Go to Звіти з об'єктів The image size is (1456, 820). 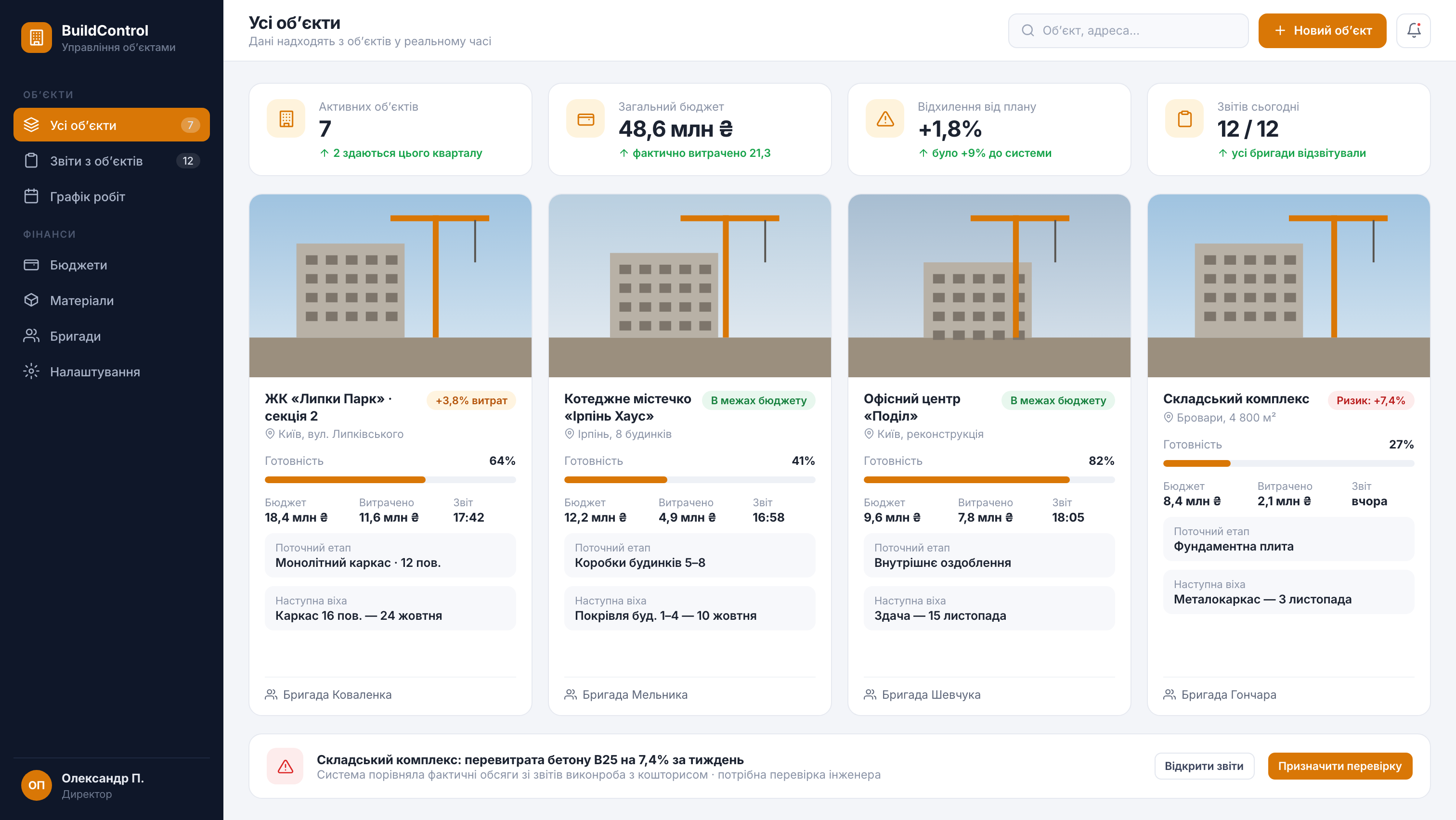coord(111,161)
